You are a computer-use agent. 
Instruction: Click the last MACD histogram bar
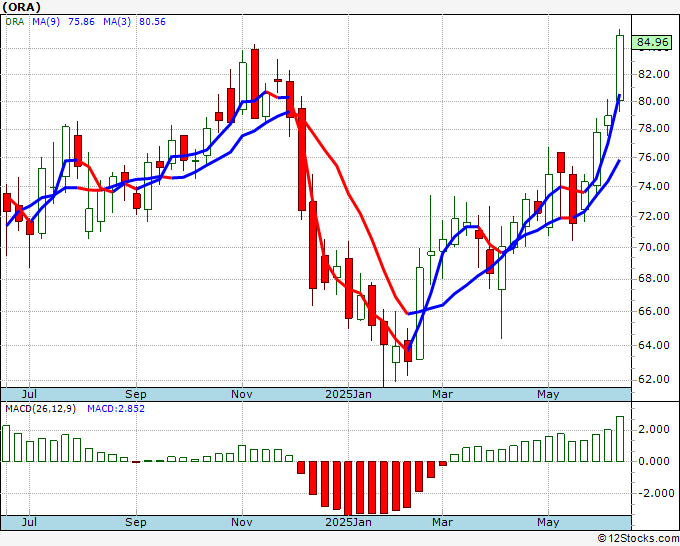pos(620,439)
